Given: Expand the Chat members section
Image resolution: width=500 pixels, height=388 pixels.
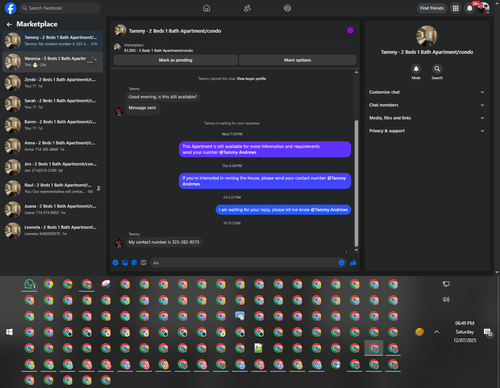Looking at the screenshot, I should 427,105.
